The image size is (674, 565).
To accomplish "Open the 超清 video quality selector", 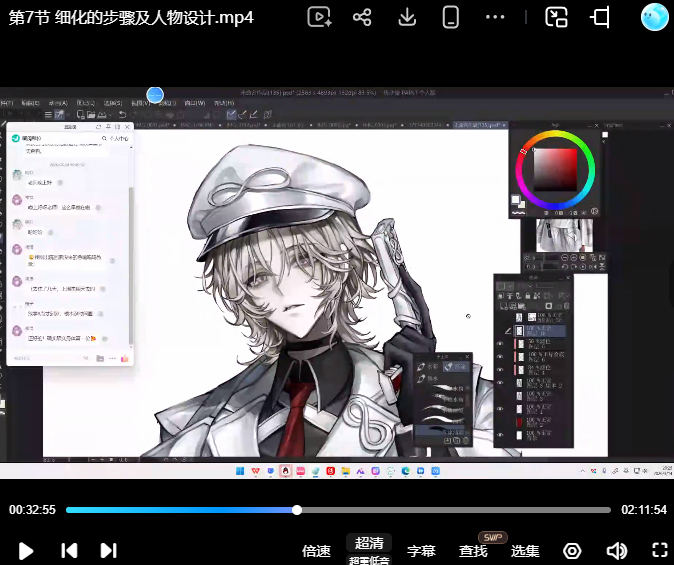I will [369, 544].
